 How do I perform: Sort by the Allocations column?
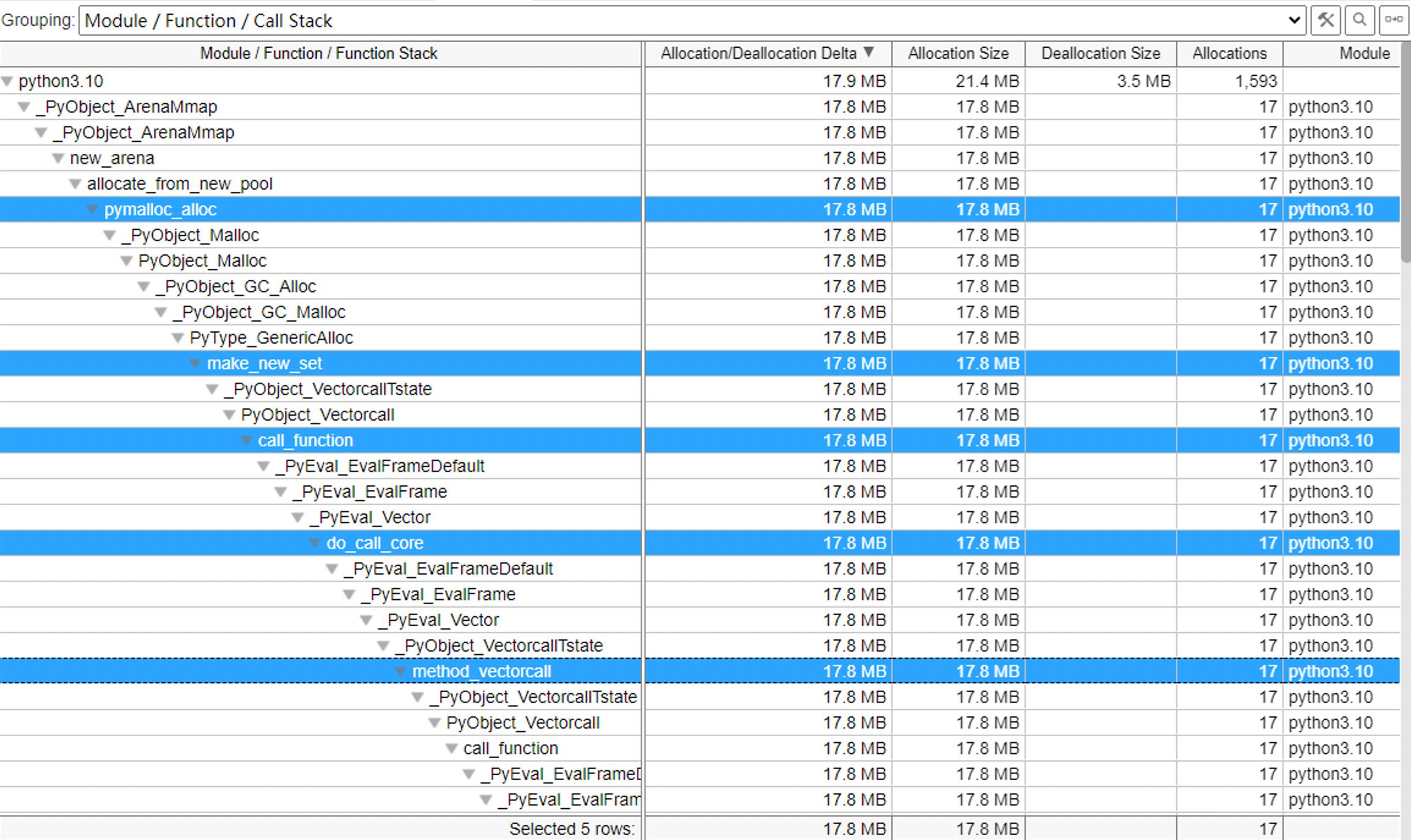[x=1229, y=53]
